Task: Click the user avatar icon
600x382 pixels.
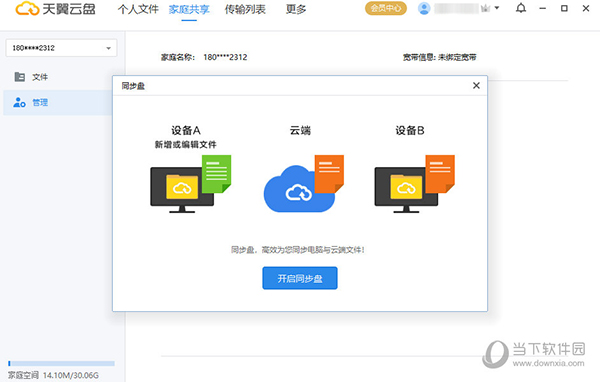Action: point(424,8)
